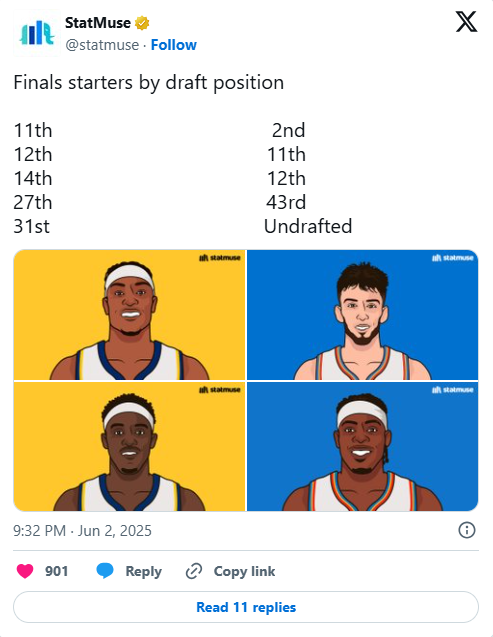Open bottom-left yellow player image
This screenshot has height=637, width=493.
point(130,446)
